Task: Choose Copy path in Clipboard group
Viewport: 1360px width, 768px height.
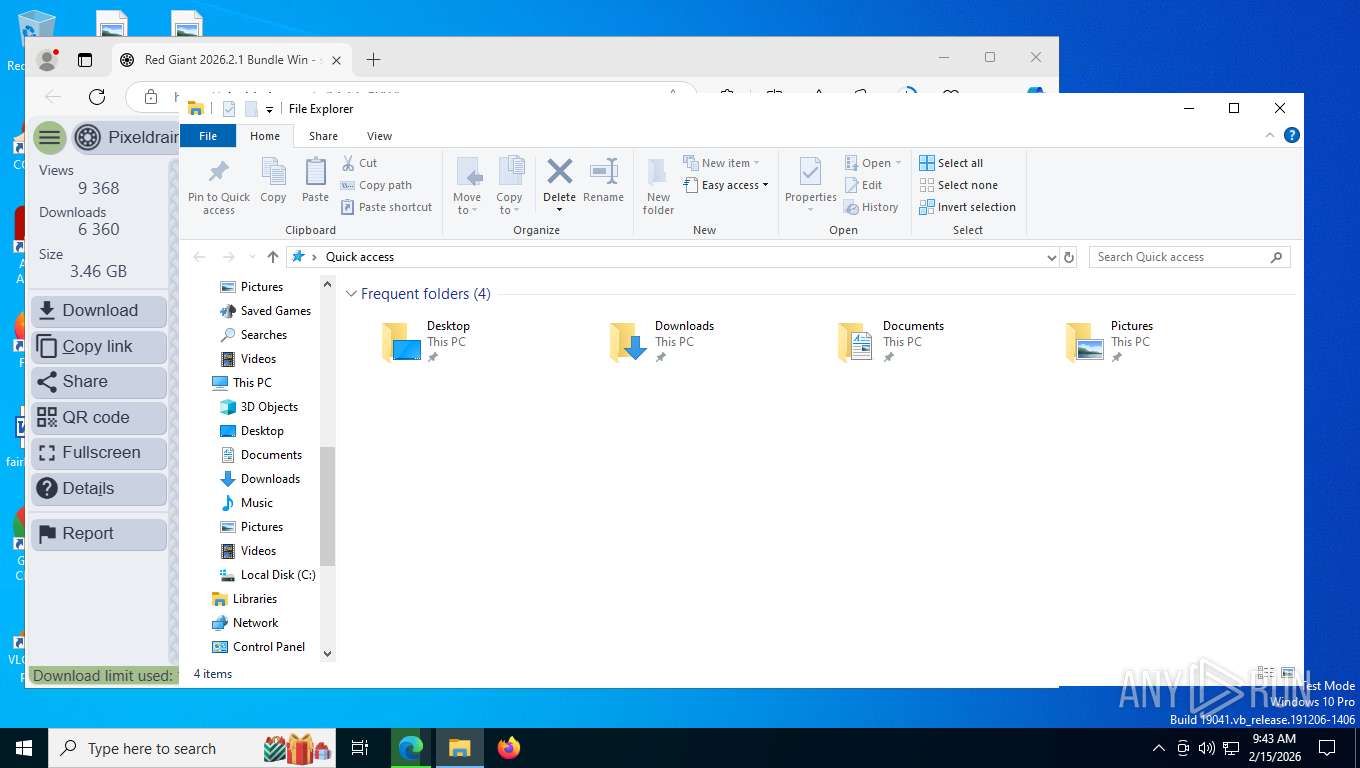Action: pyautogui.click(x=376, y=185)
